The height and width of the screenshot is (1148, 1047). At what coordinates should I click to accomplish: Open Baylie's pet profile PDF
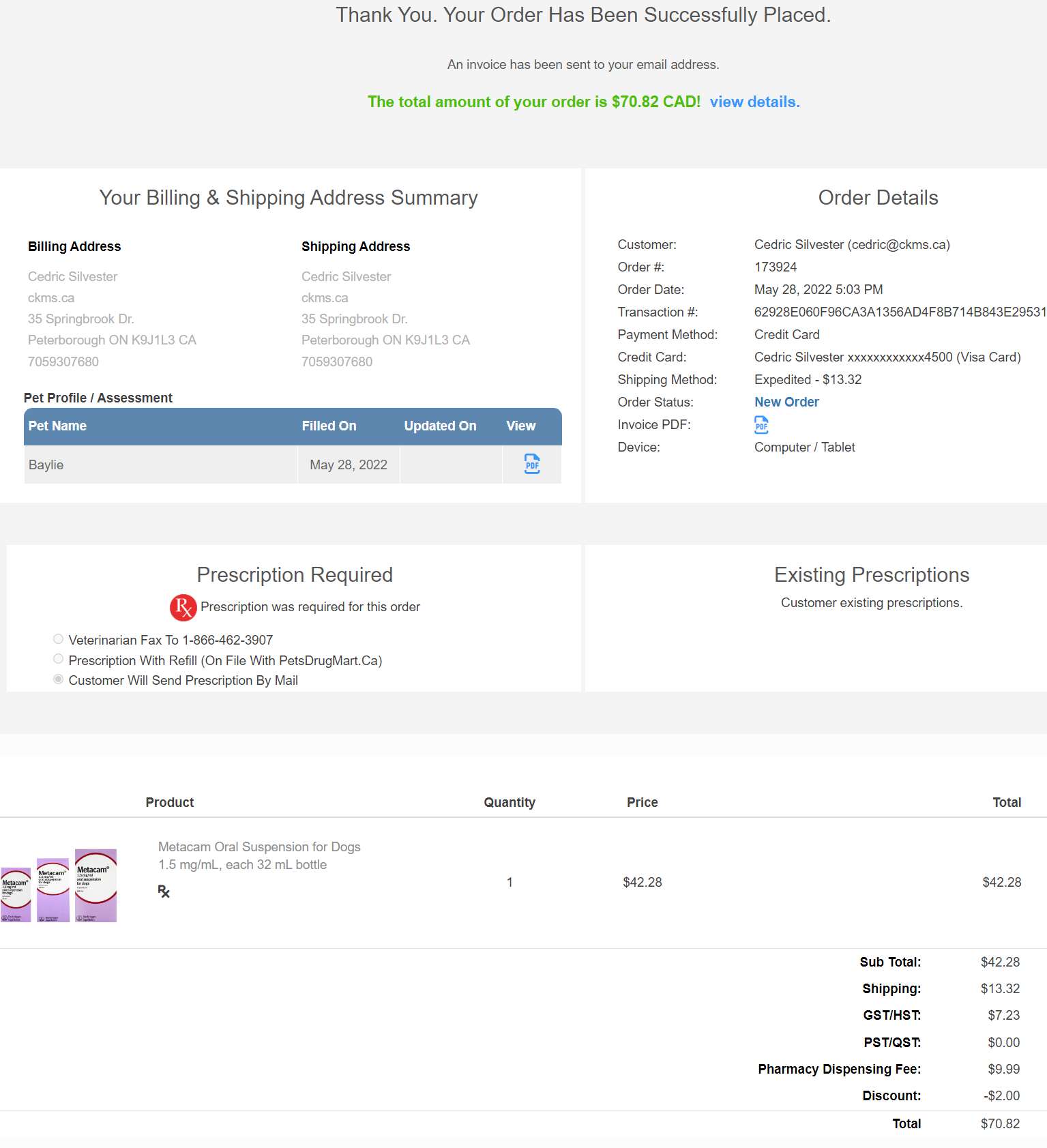532,464
